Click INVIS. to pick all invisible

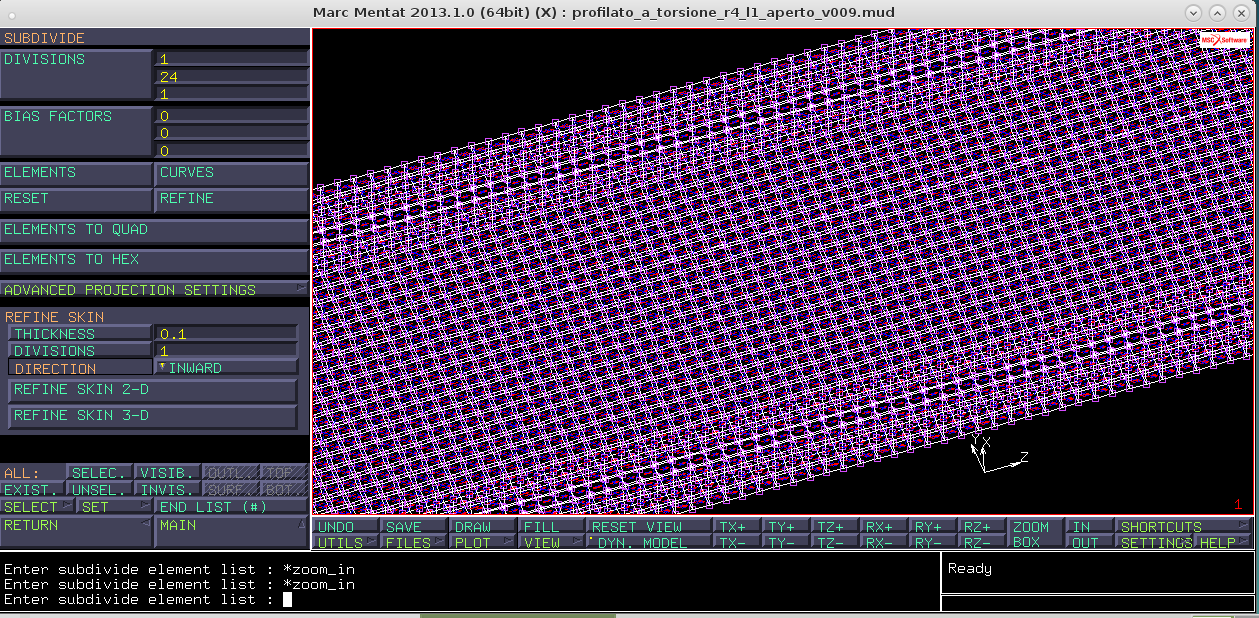tap(167, 490)
